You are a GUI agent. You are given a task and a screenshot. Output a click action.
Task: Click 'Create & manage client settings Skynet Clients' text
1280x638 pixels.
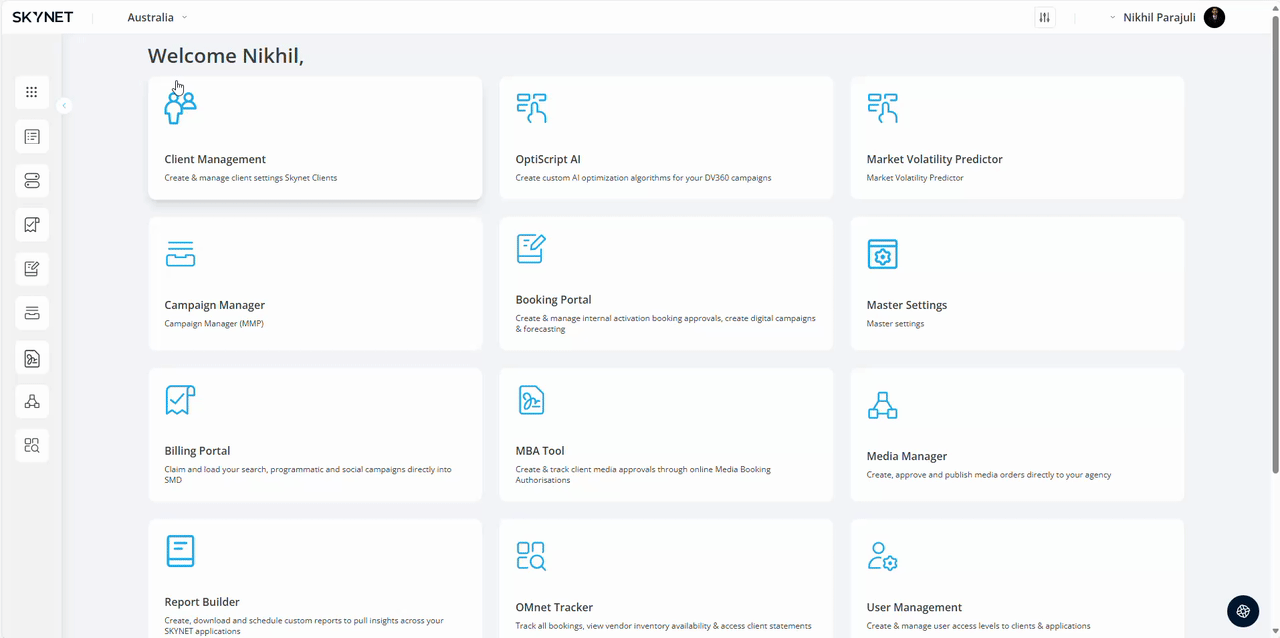(x=251, y=178)
